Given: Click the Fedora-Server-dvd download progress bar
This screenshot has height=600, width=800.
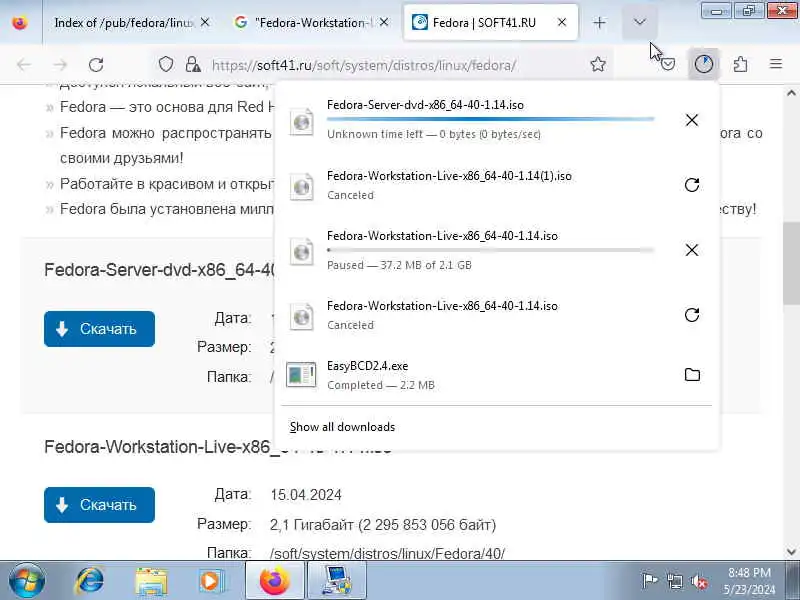Looking at the screenshot, I should (490, 119).
